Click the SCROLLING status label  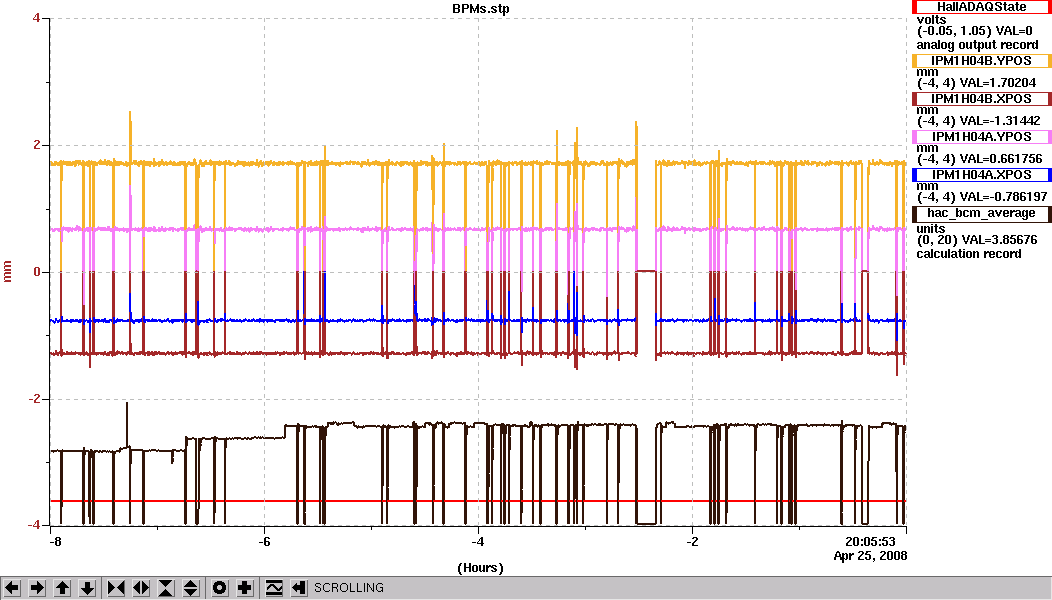point(349,588)
